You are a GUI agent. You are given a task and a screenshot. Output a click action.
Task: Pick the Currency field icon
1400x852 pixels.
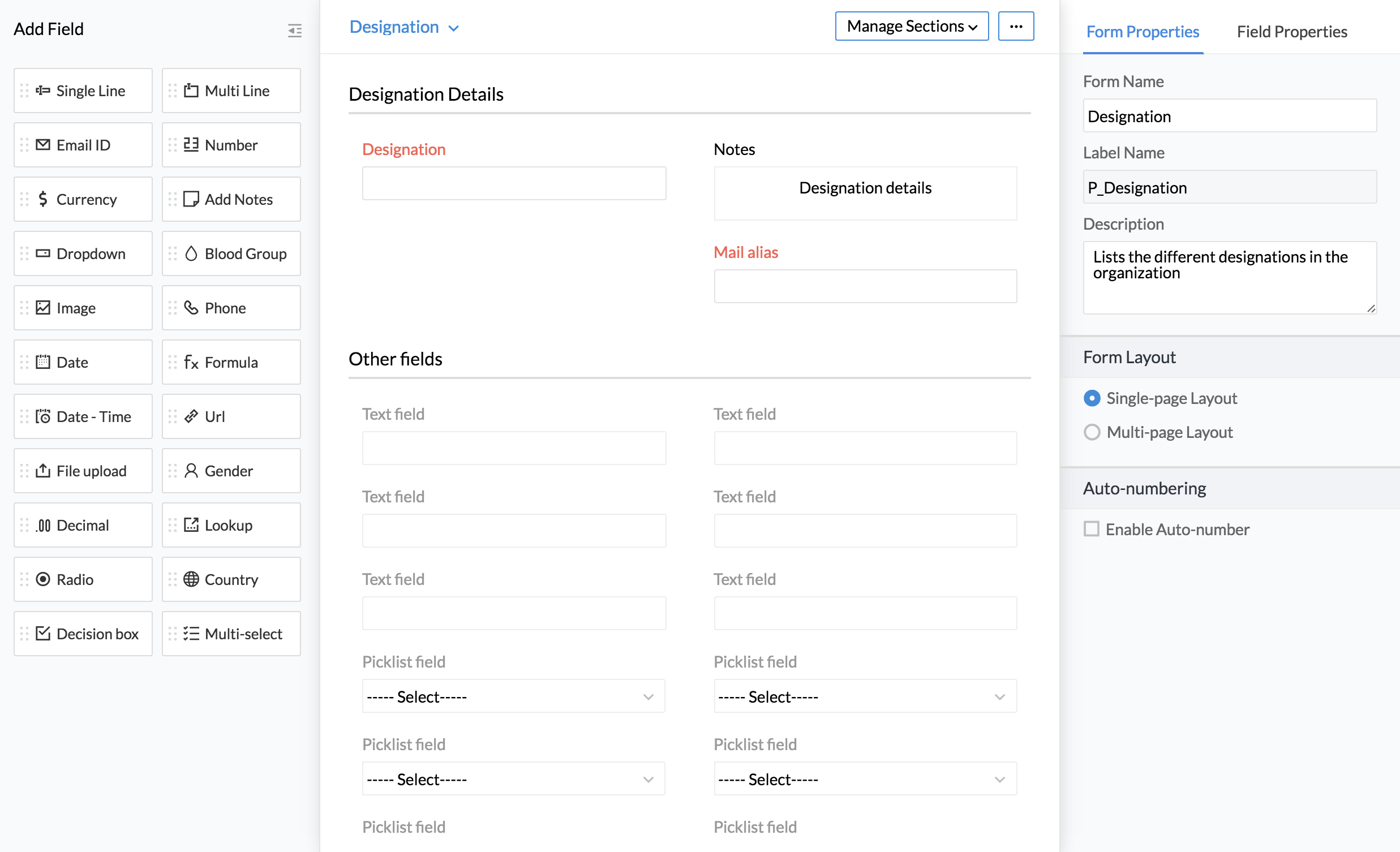pyautogui.click(x=42, y=199)
